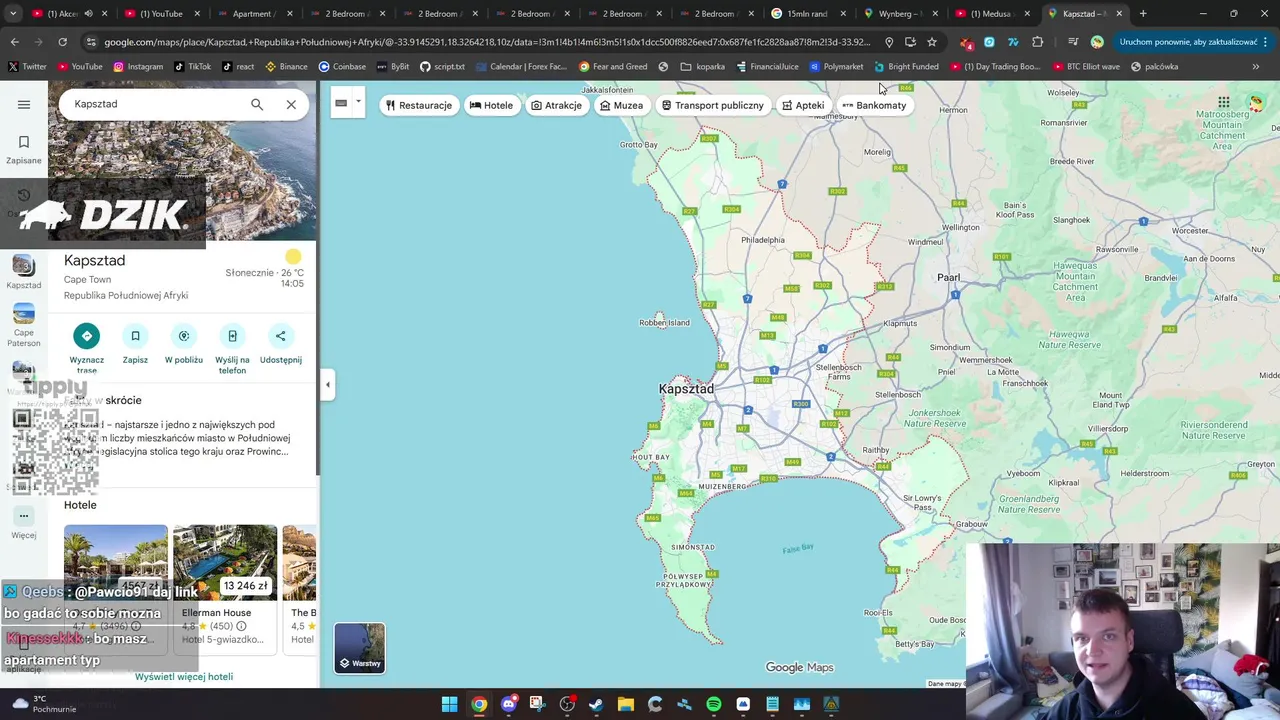
Task: Click Wyślij na telefon icon
Action: coord(232,336)
